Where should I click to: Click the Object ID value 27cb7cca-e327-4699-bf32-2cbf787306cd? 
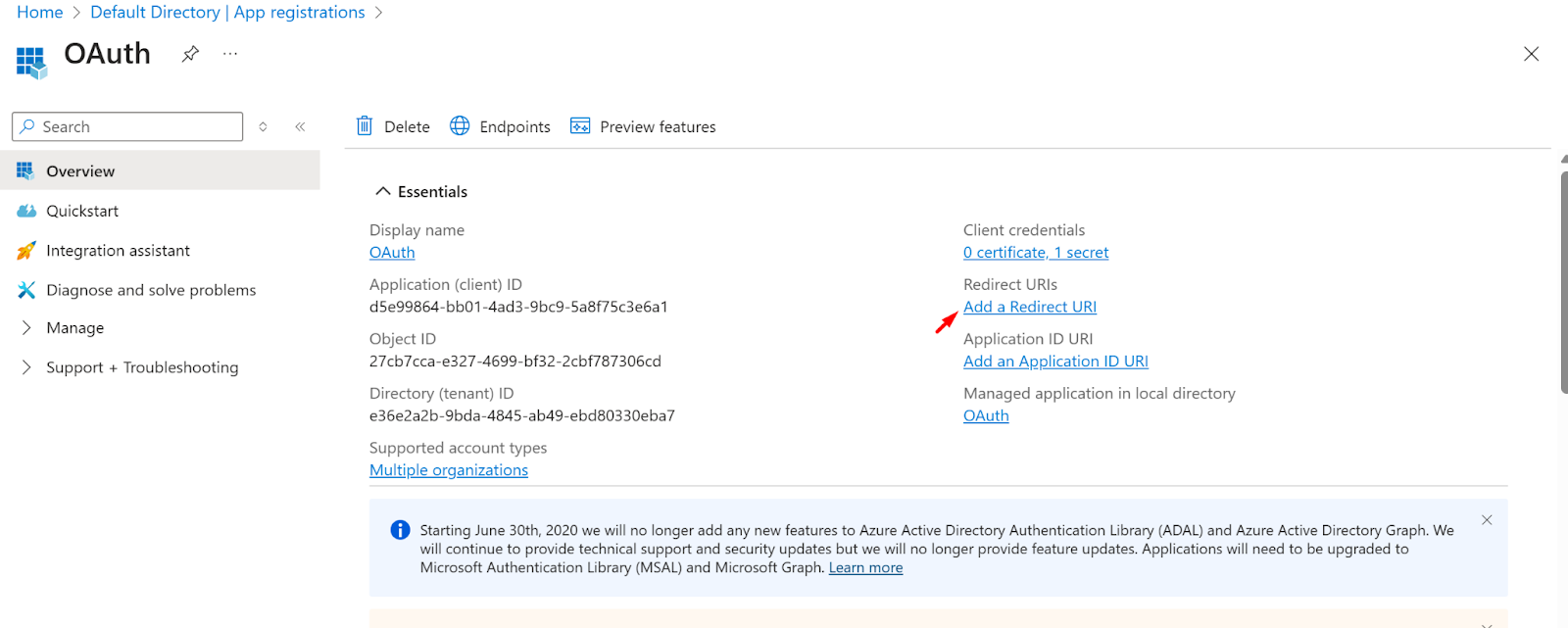click(515, 362)
